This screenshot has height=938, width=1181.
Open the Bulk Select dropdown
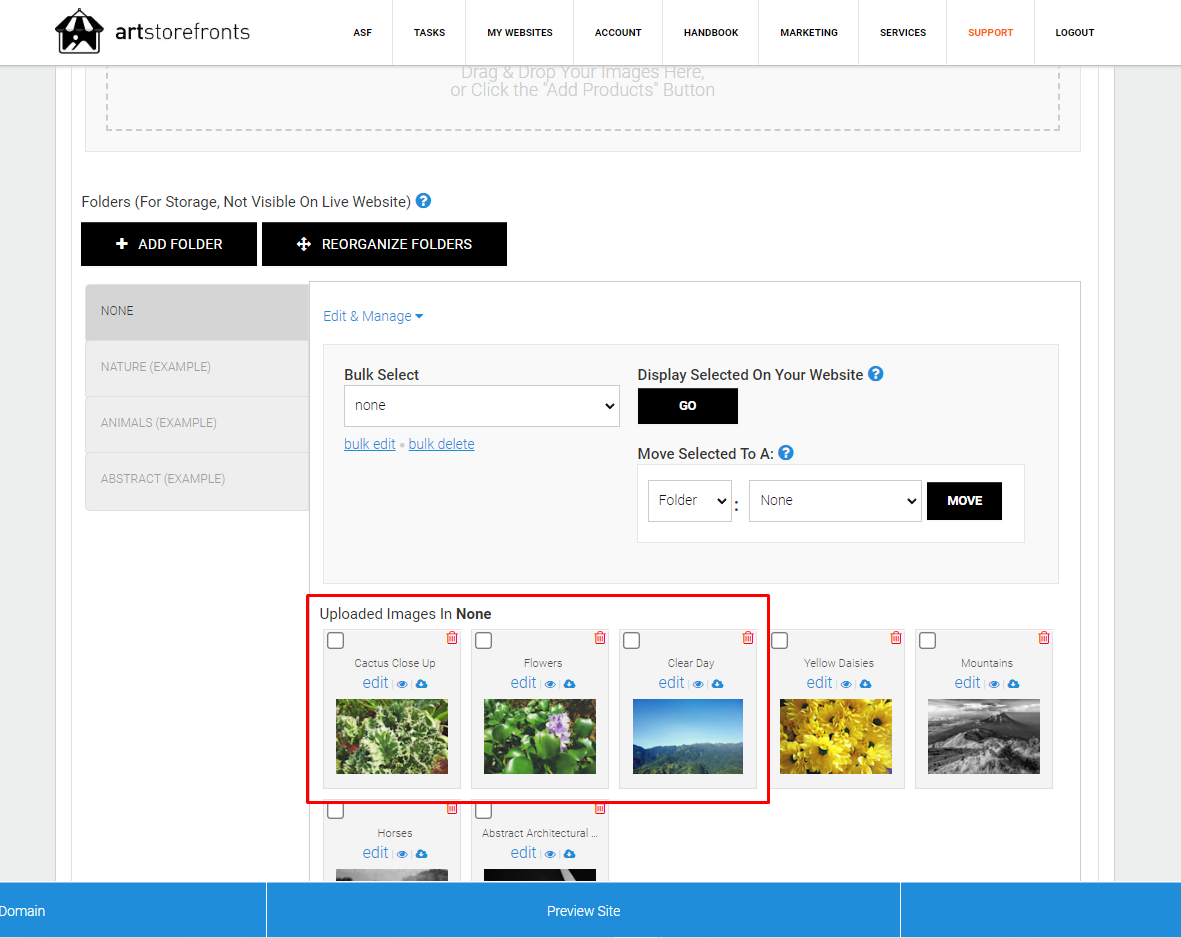coord(482,406)
